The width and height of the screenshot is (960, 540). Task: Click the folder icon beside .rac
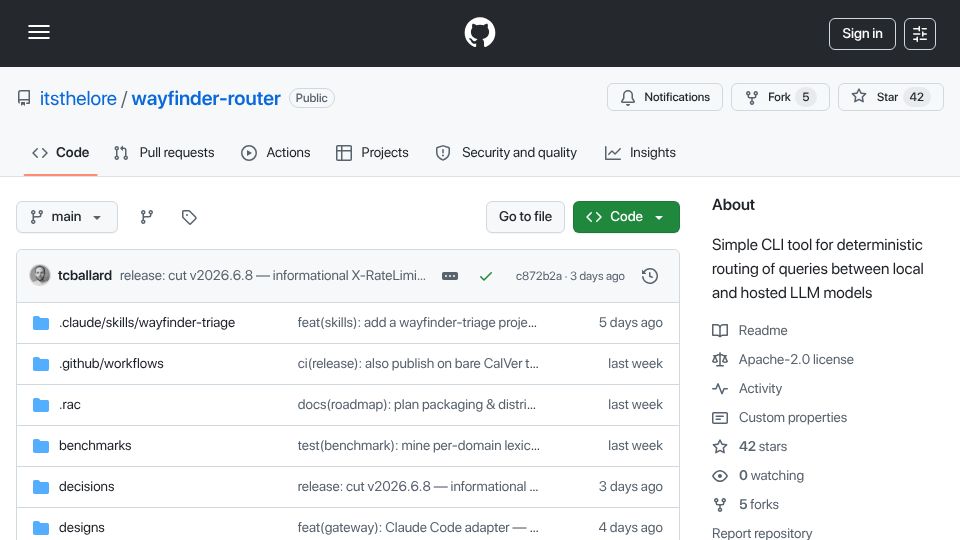pyautogui.click(x=41, y=405)
